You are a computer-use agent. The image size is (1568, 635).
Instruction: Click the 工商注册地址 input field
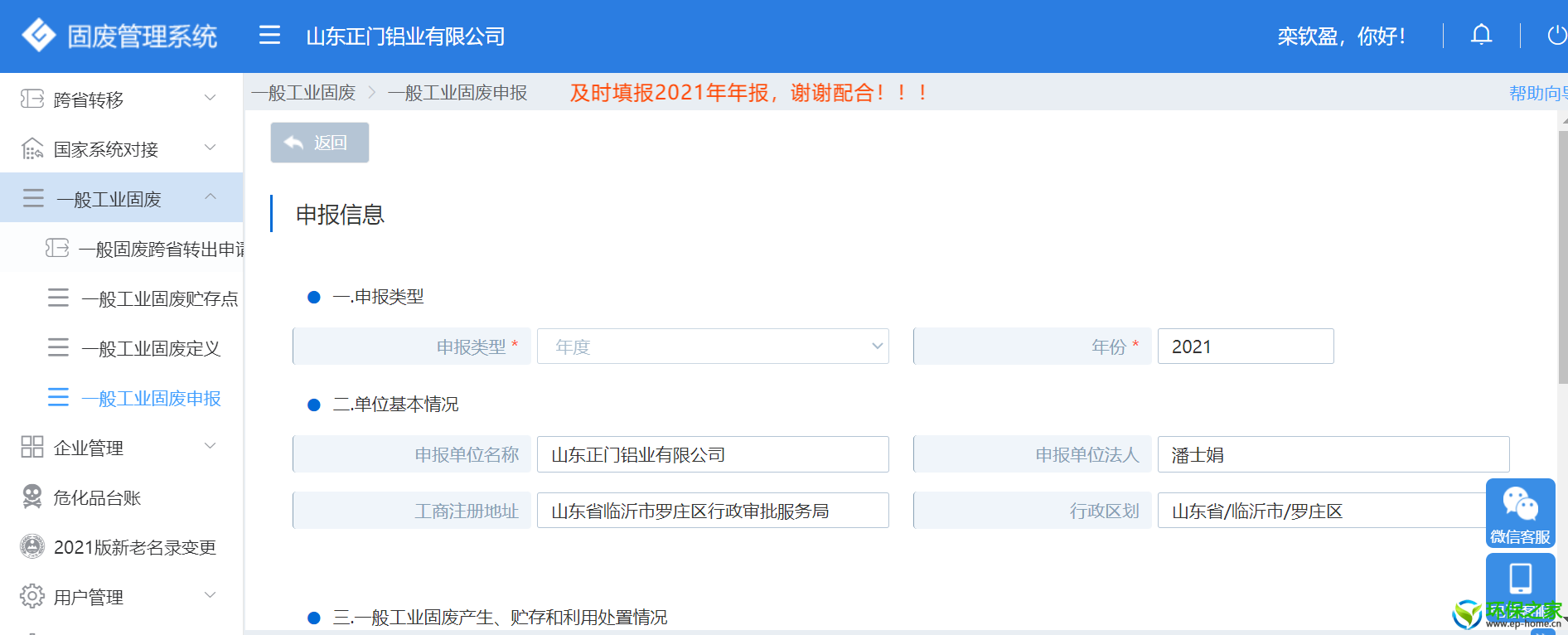(713, 511)
